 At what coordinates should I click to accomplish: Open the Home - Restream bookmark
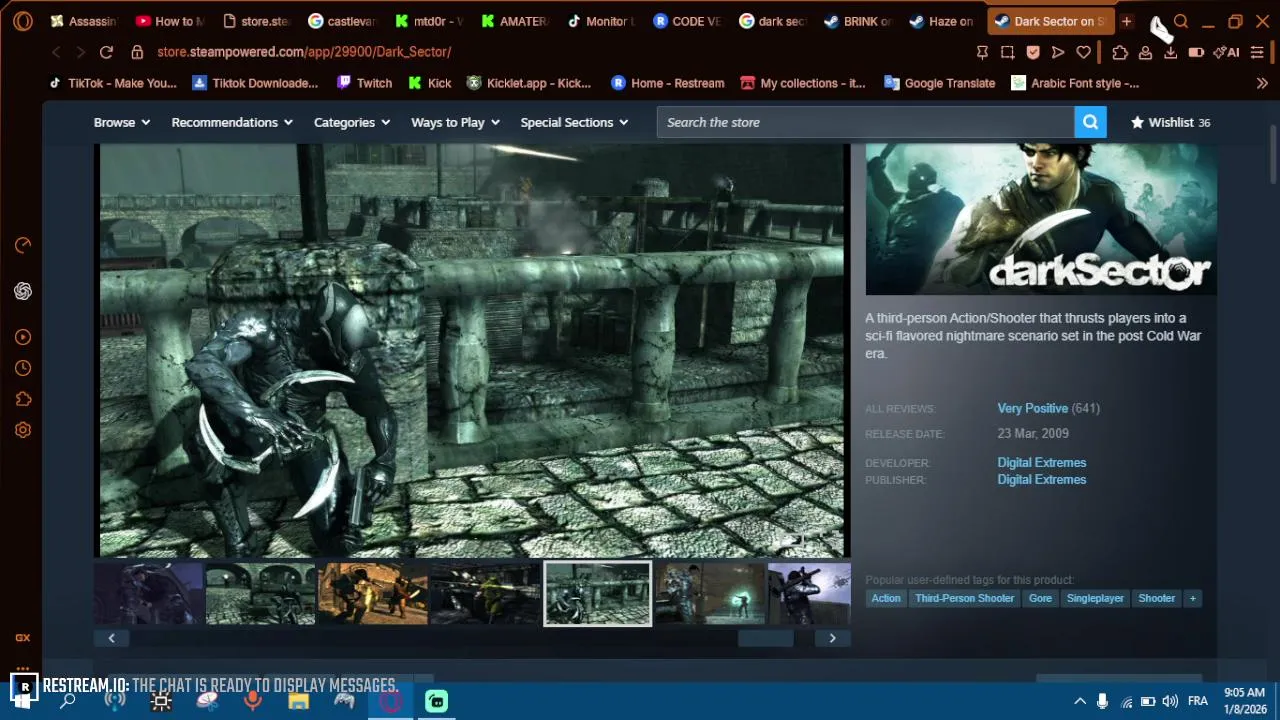pyautogui.click(x=667, y=83)
